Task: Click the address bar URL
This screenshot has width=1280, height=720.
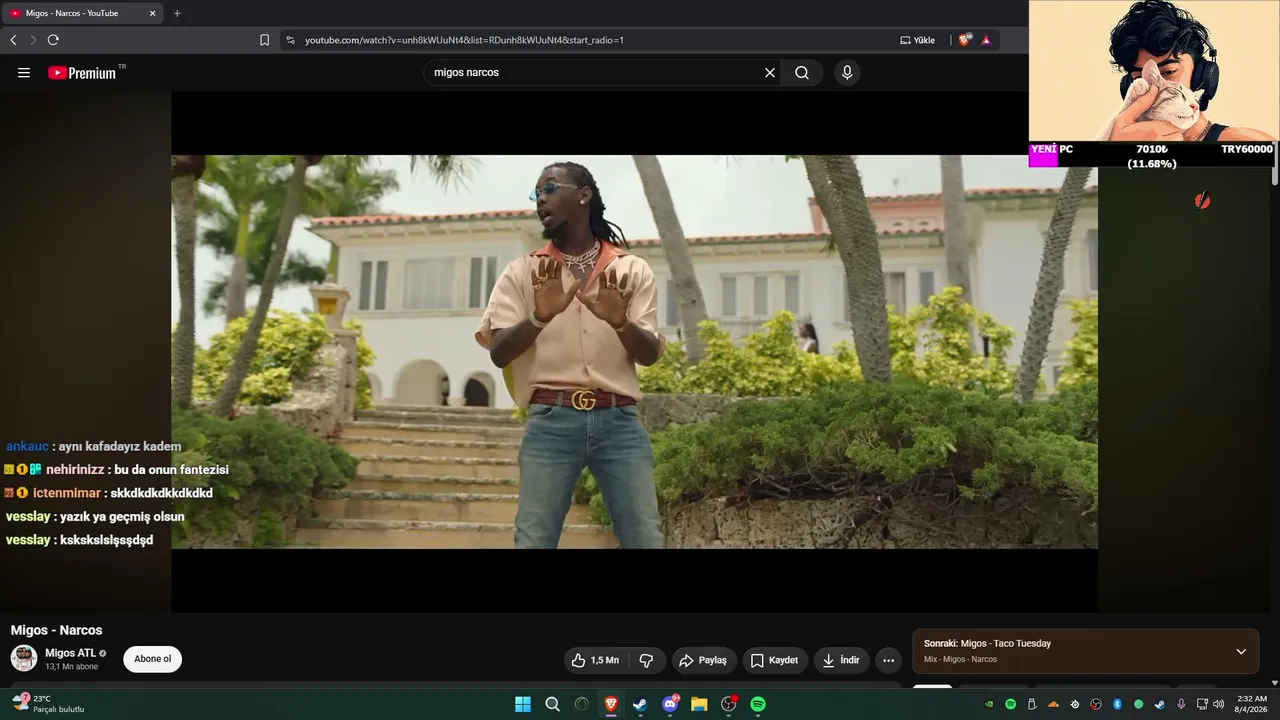Action: point(464,40)
